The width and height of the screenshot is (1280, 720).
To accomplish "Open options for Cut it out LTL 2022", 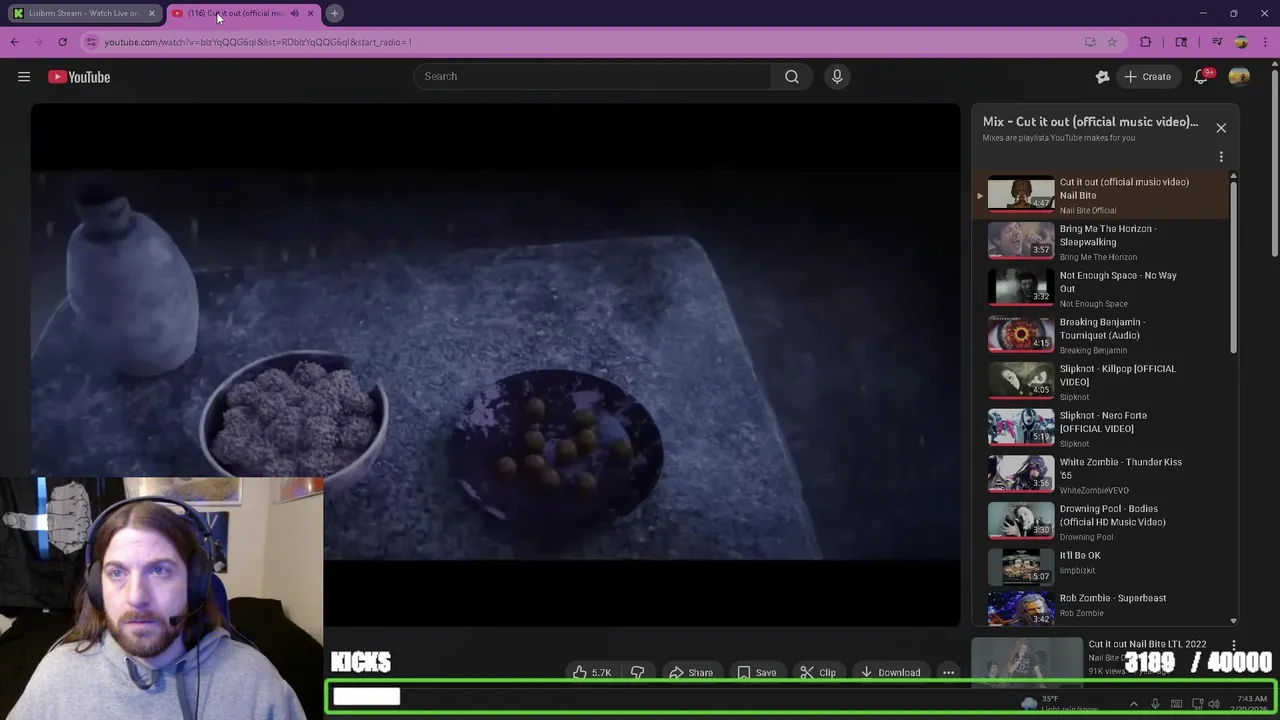I will click(x=1233, y=646).
